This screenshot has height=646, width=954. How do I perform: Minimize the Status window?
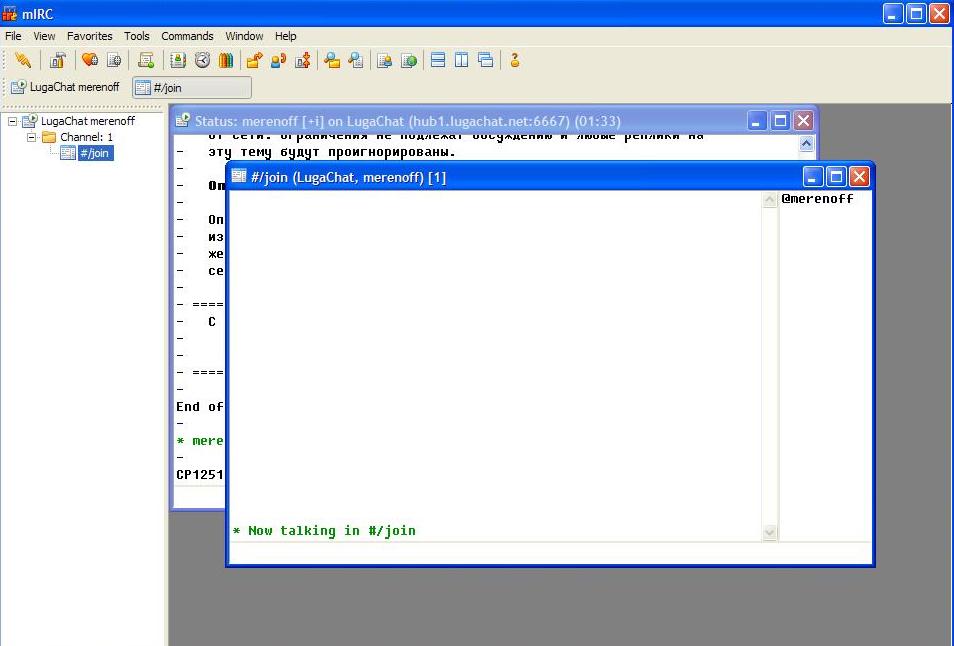[756, 120]
